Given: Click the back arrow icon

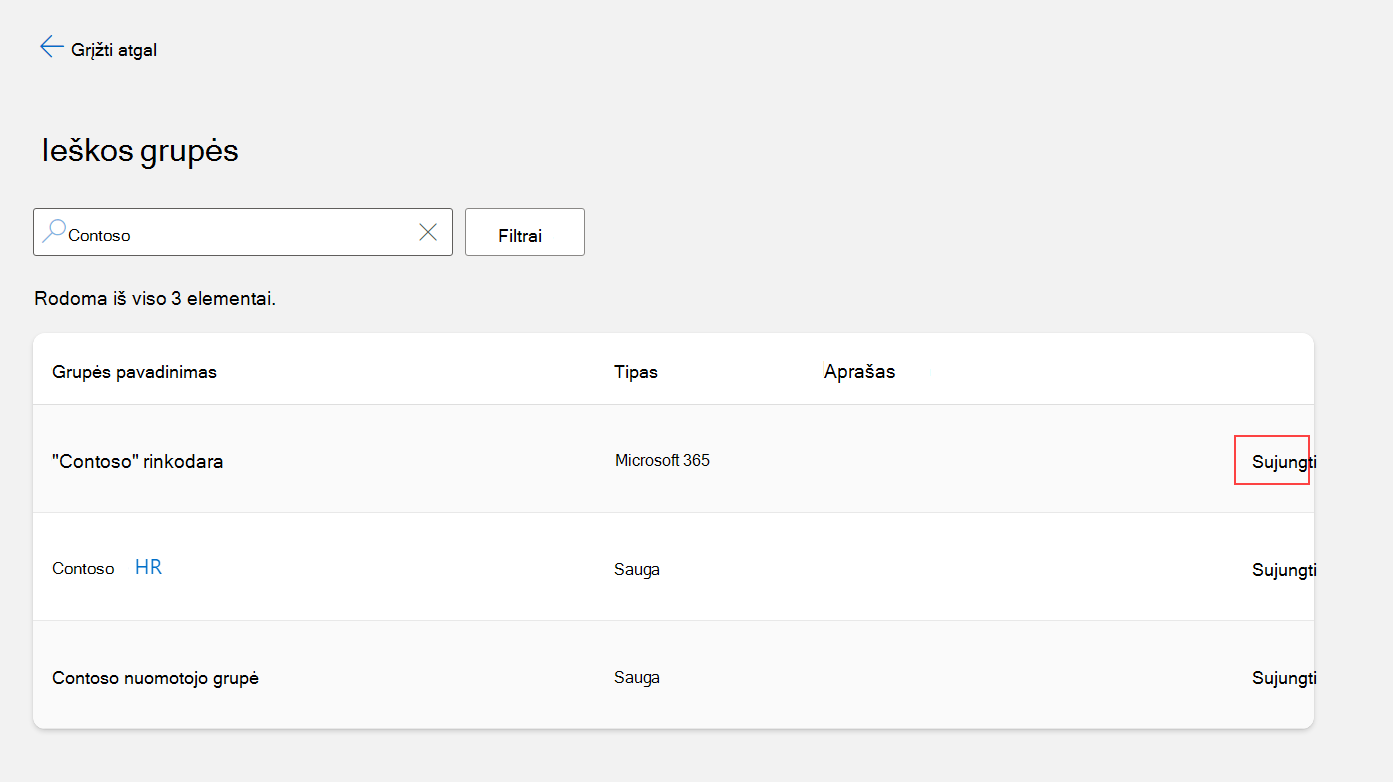Looking at the screenshot, I should coord(51,47).
